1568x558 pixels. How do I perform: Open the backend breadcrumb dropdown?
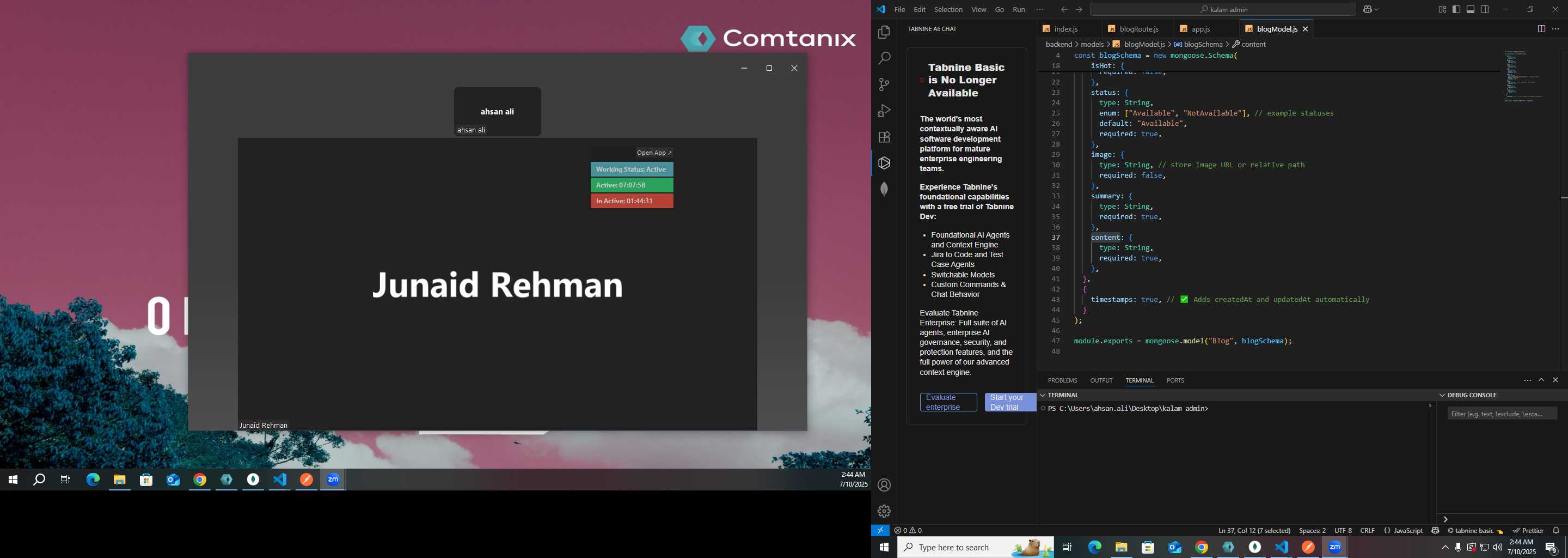click(1058, 45)
